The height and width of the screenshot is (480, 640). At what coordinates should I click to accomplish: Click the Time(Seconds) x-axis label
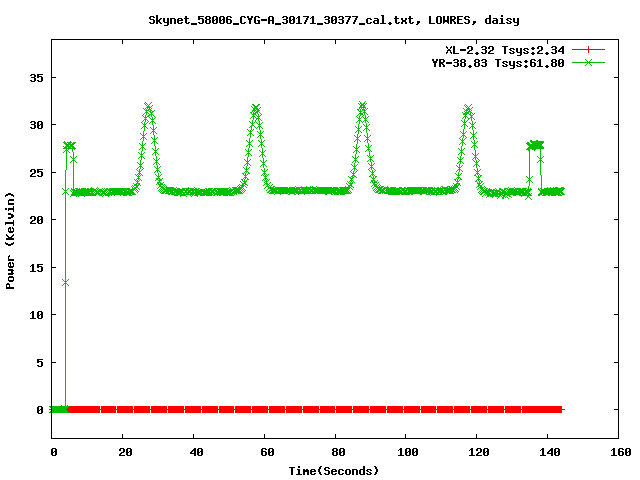coord(334,471)
